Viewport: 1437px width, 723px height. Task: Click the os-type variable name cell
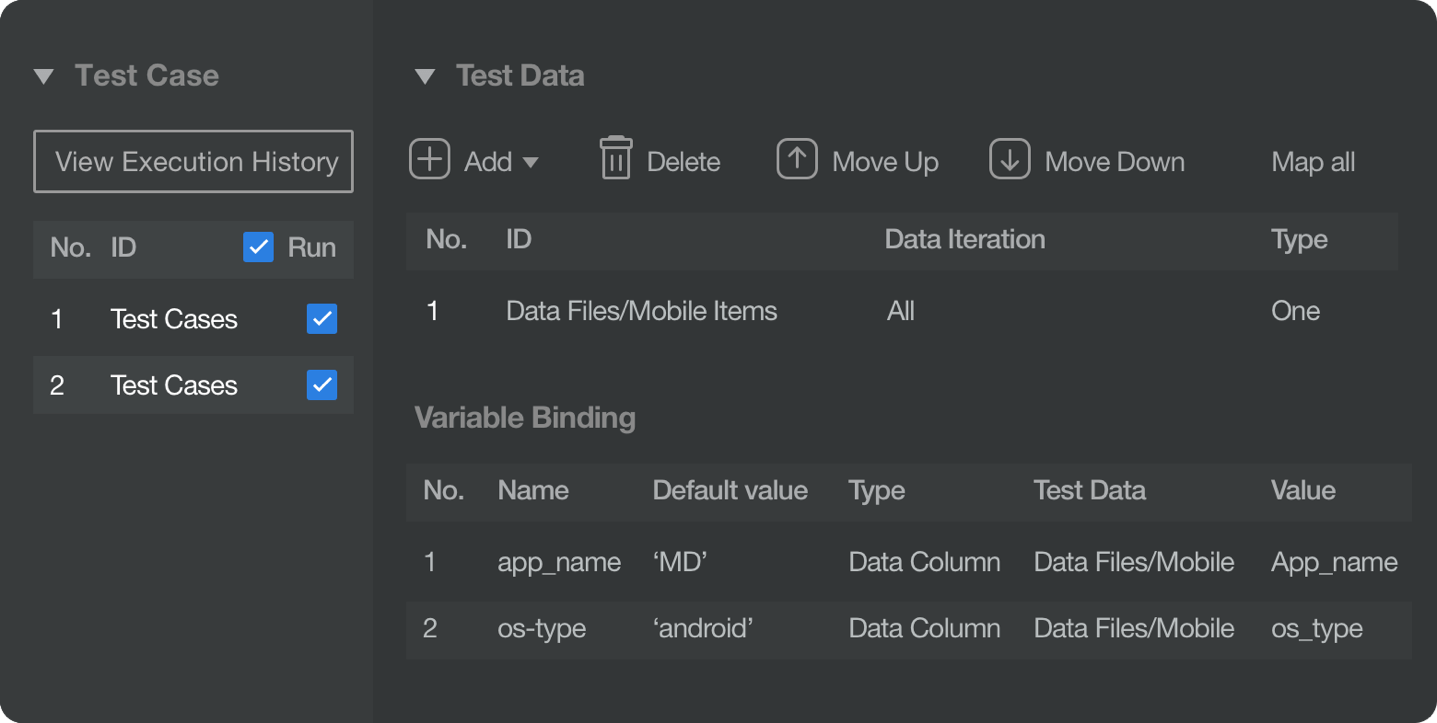(x=542, y=628)
